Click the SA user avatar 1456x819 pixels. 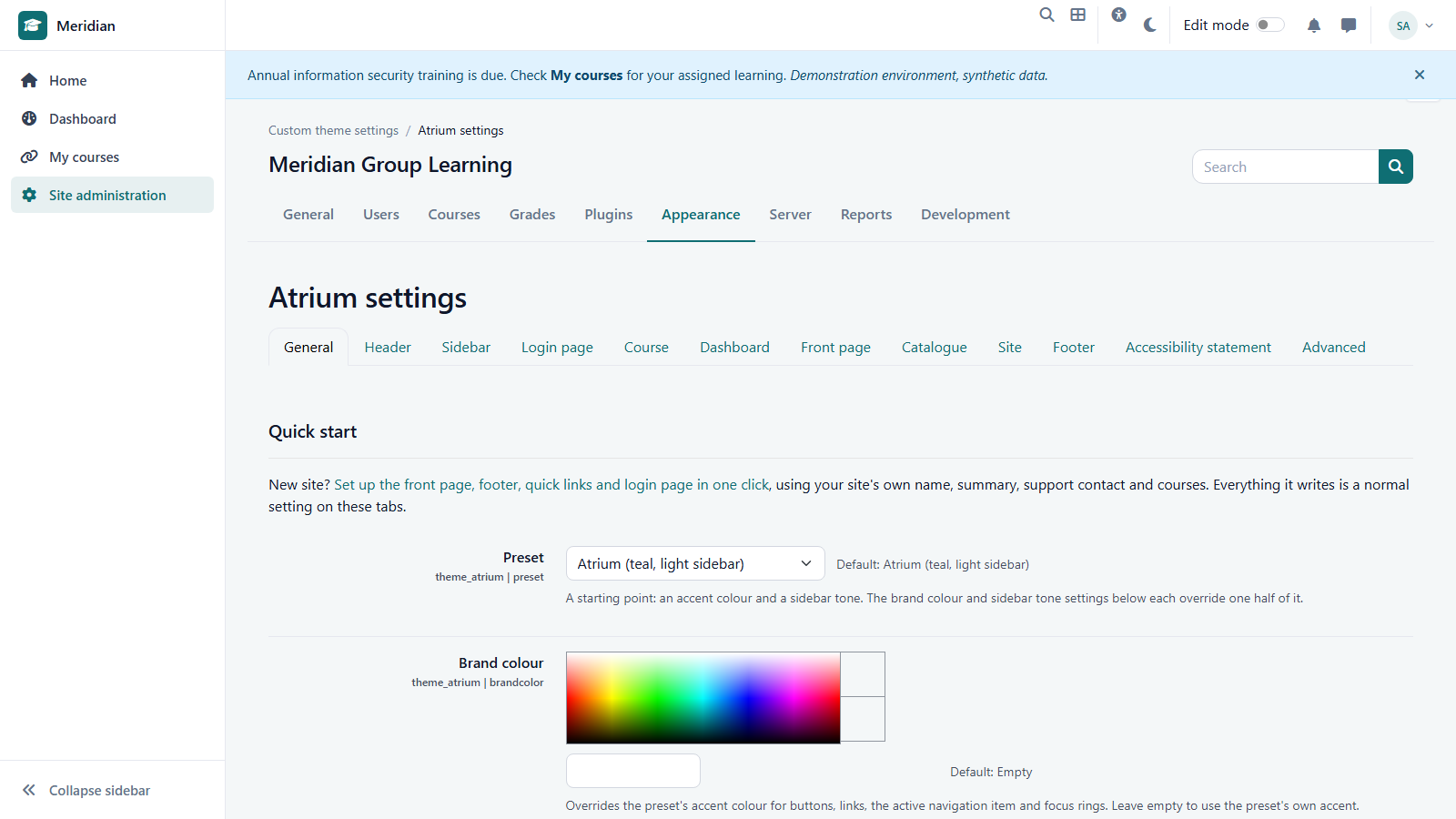[x=1403, y=25]
